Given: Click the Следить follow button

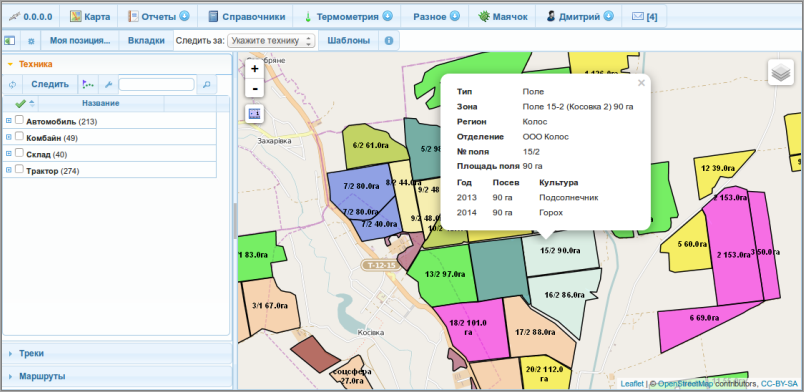Looking at the screenshot, I should tap(50, 85).
